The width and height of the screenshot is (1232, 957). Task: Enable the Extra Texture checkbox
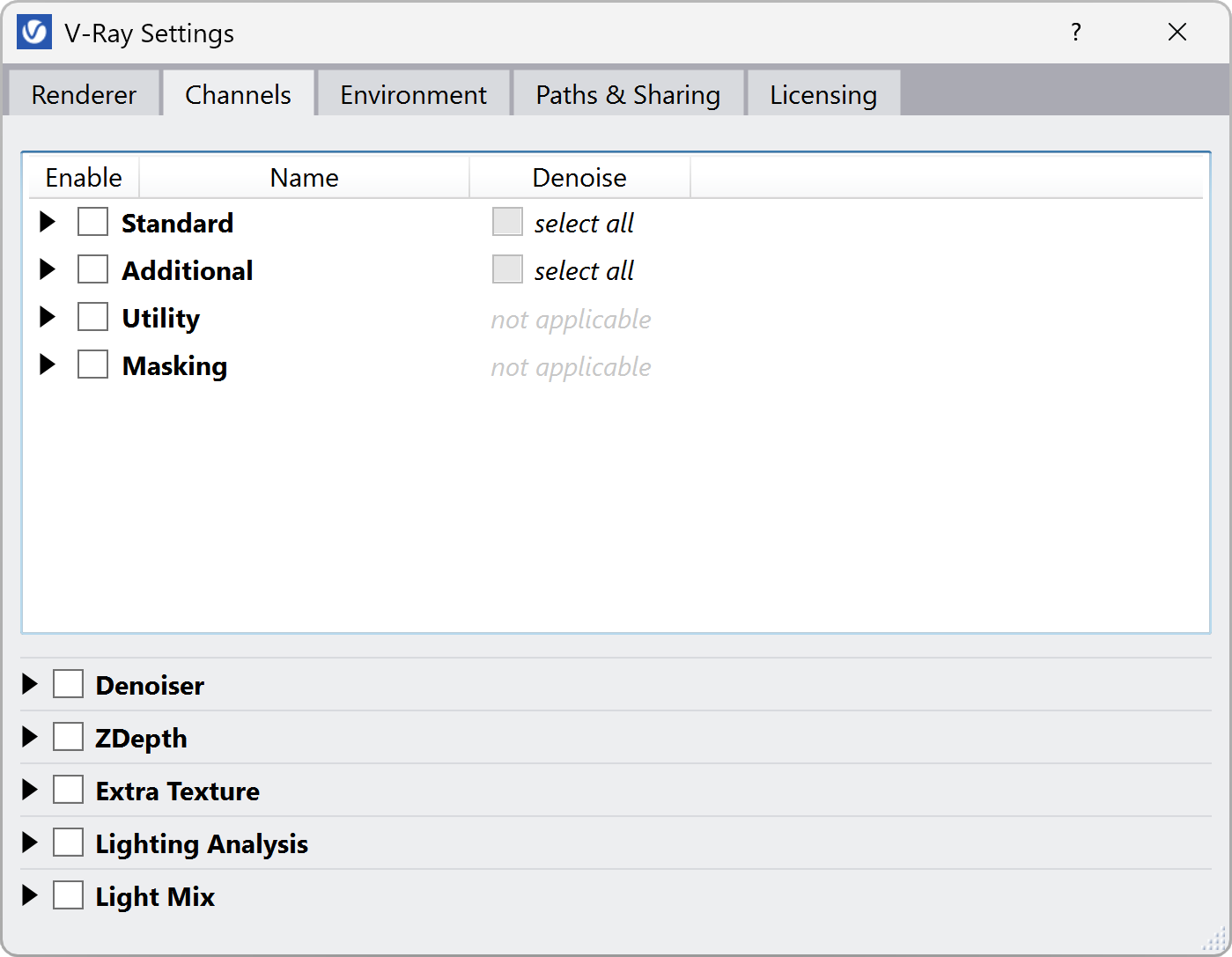click(x=68, y=790)
